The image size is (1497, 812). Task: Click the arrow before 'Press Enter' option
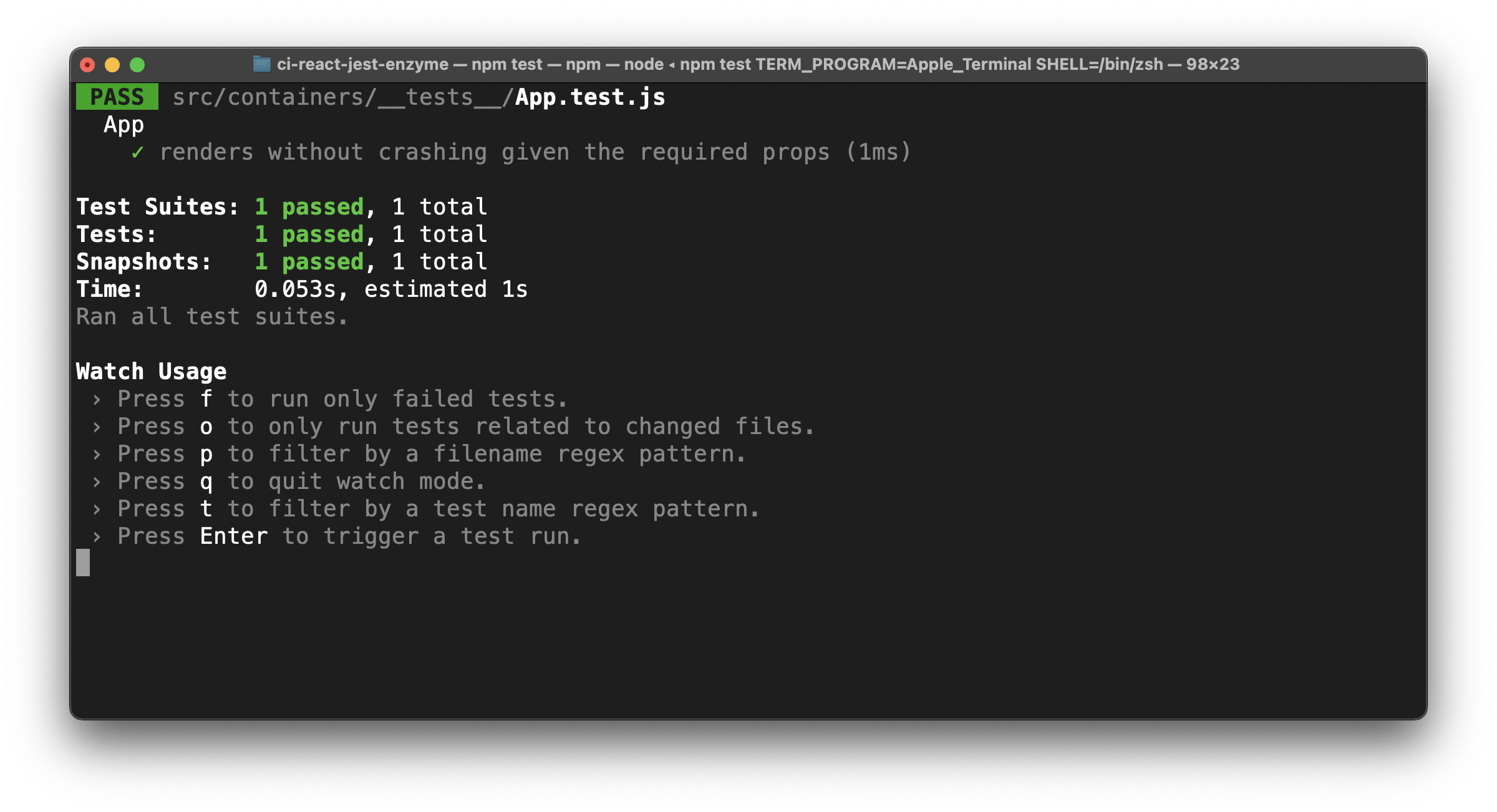(x=97, y=536)
